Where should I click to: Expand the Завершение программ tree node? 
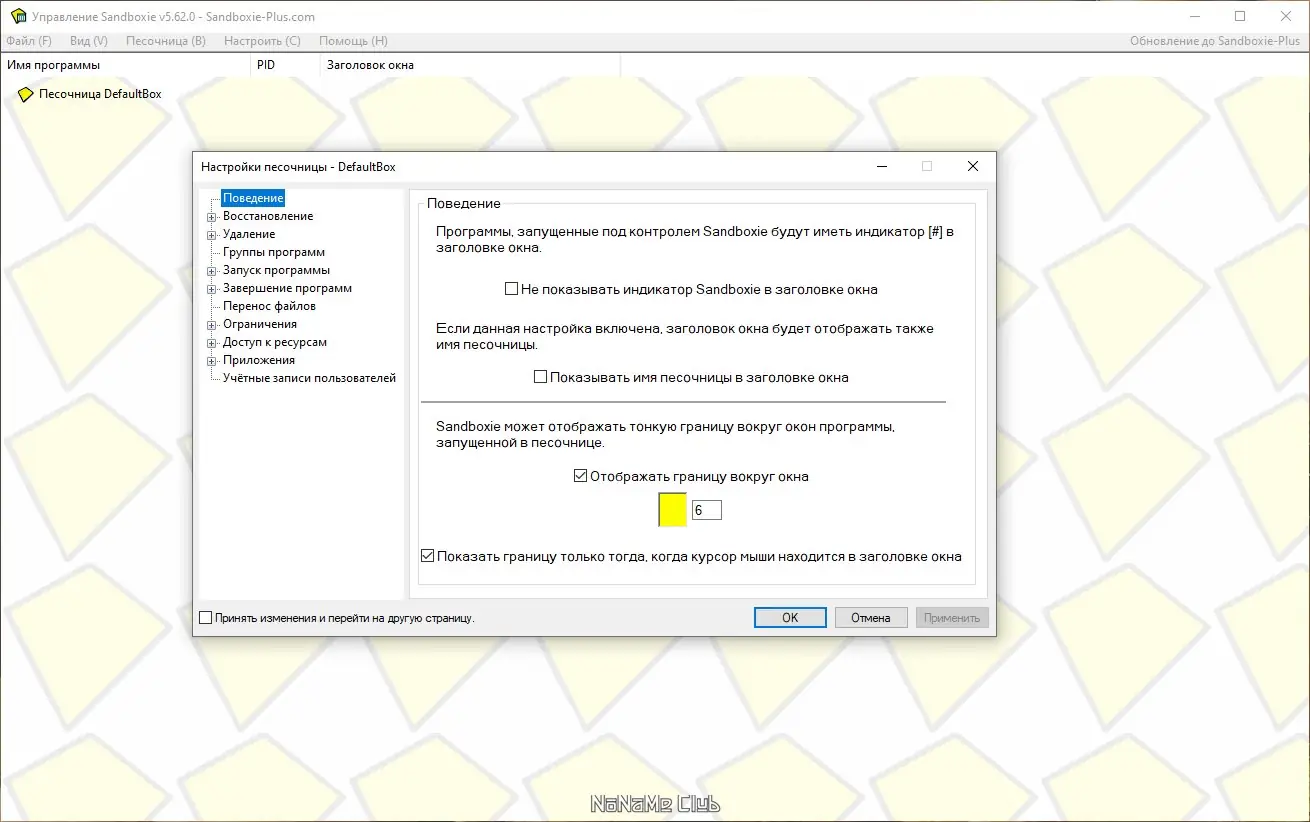[x=212, y=288]
